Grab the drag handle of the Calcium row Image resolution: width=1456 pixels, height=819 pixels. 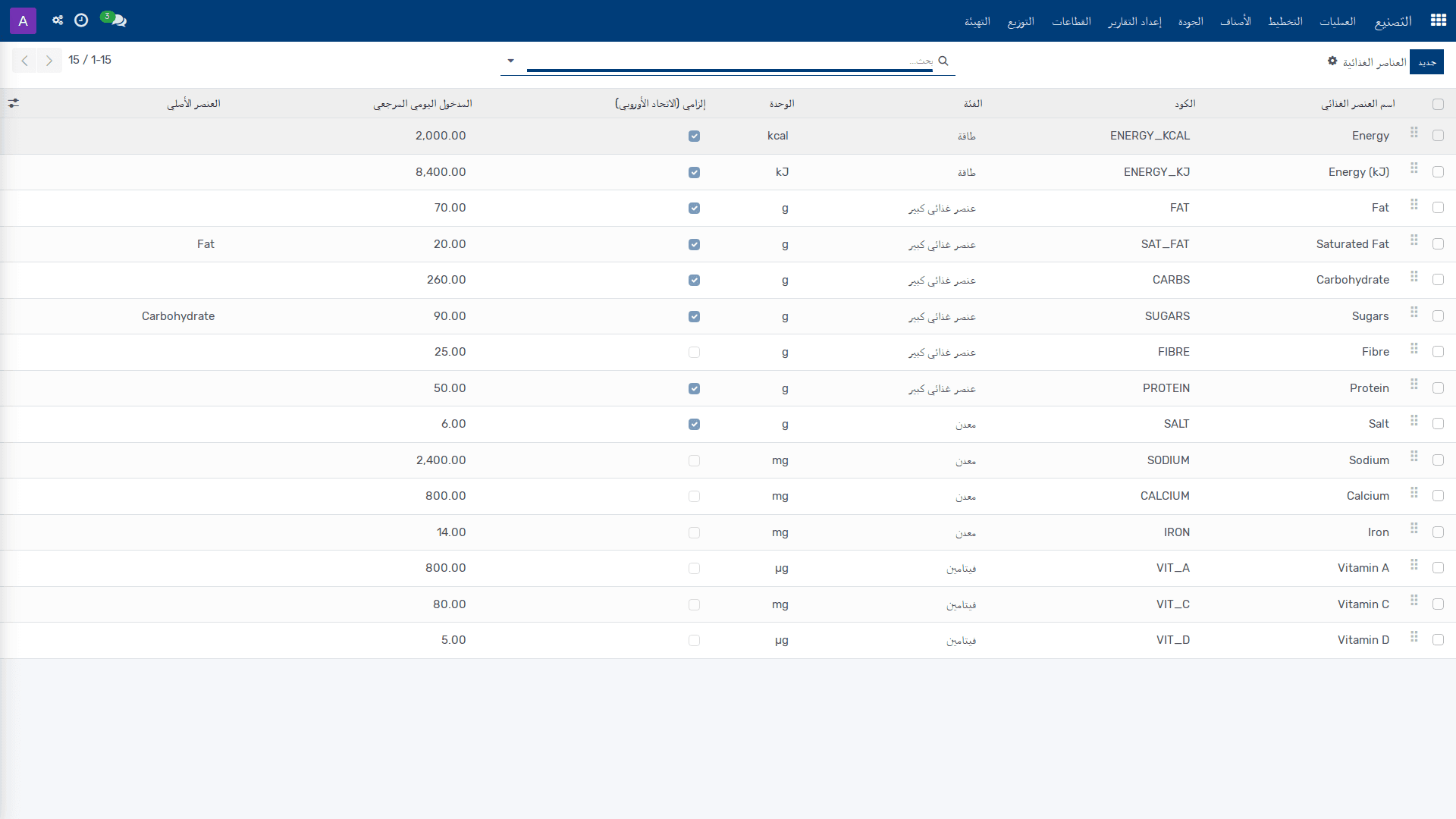pyautogui.click(x=1414, y=493)
